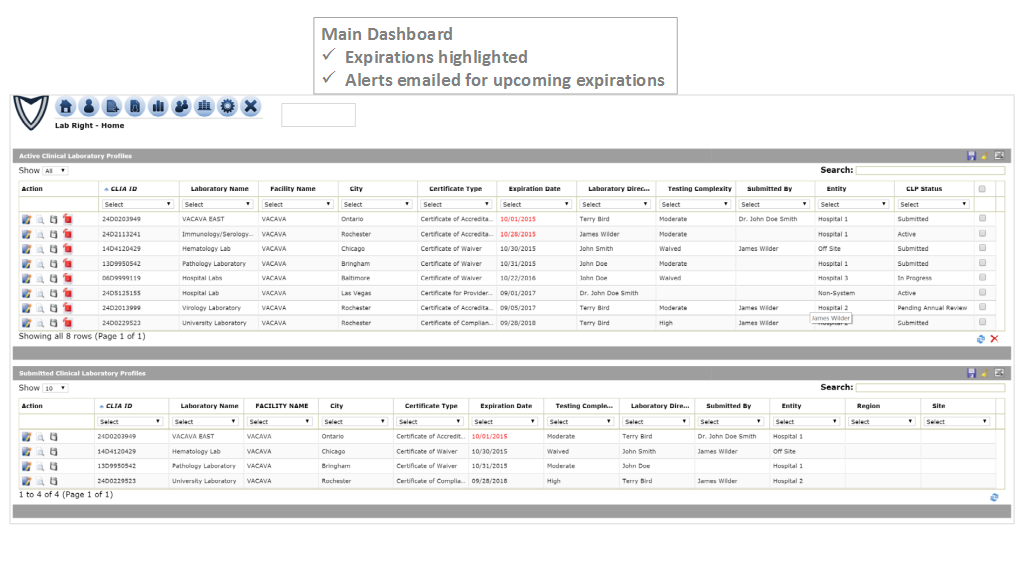Click the download document toolbar icon
1024x575 pixels.
(x=135, y=107)
